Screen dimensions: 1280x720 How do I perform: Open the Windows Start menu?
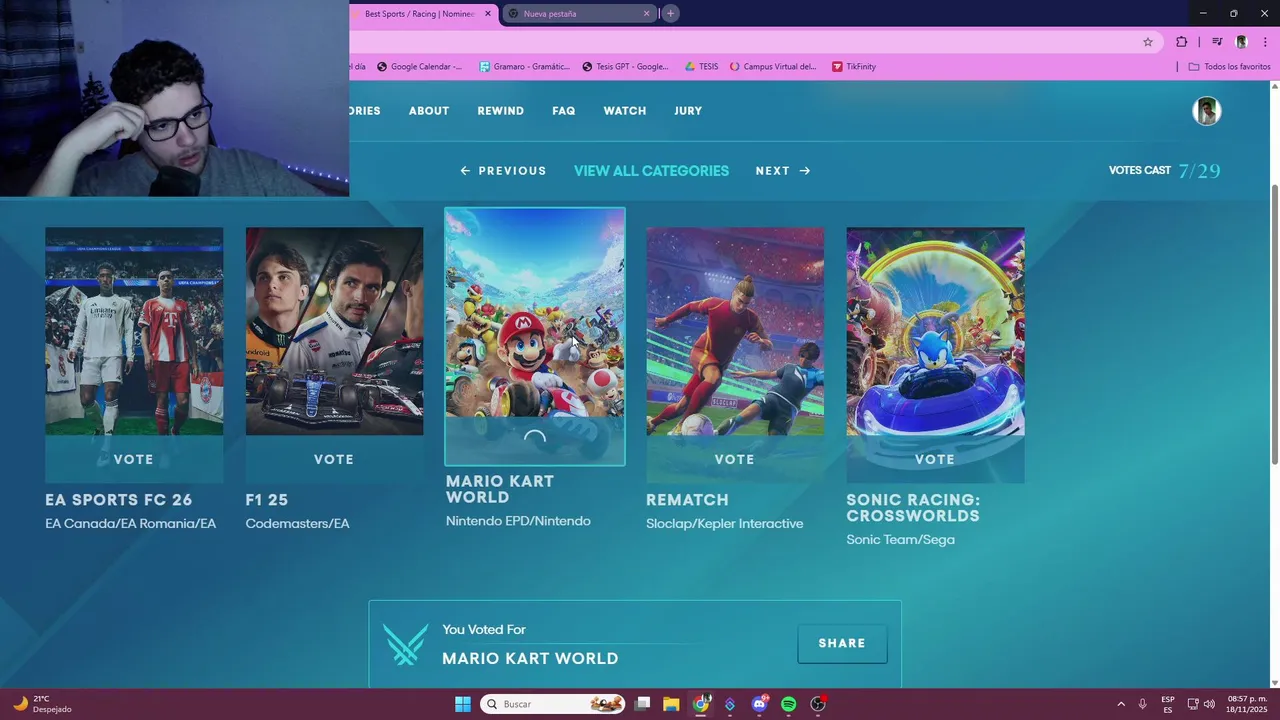pos(463,704)
